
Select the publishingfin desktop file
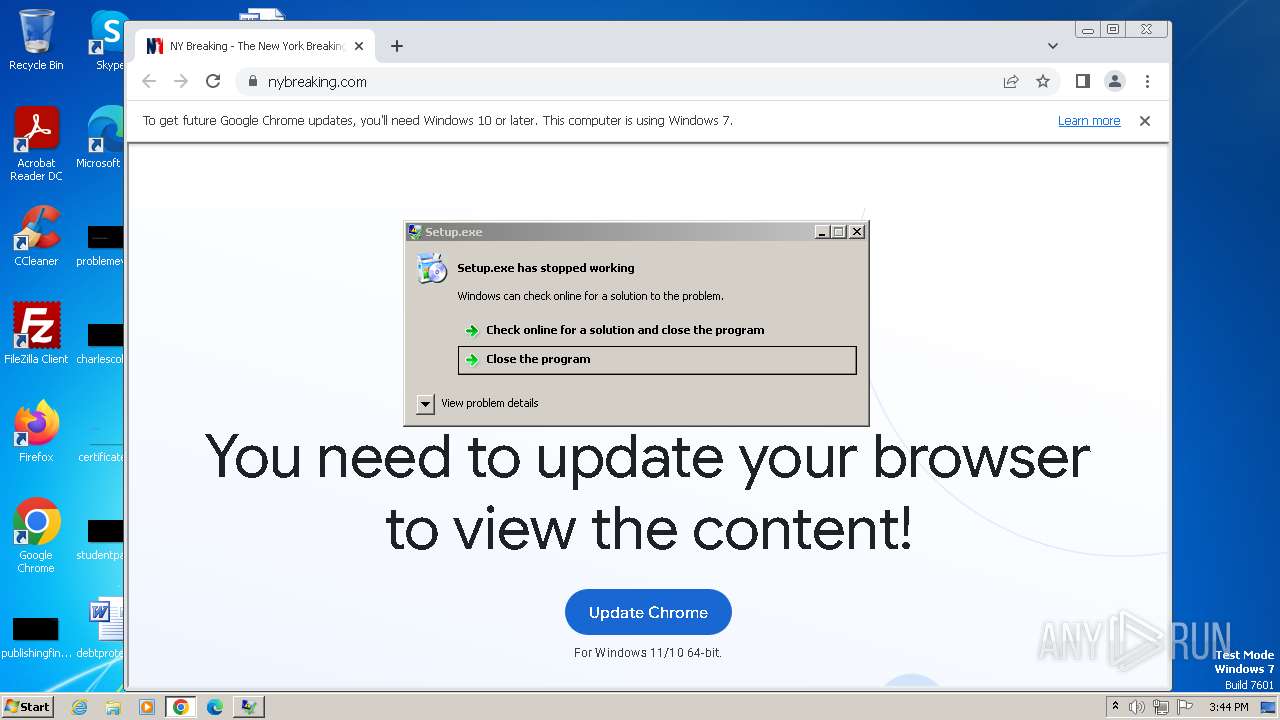(36, 637)
